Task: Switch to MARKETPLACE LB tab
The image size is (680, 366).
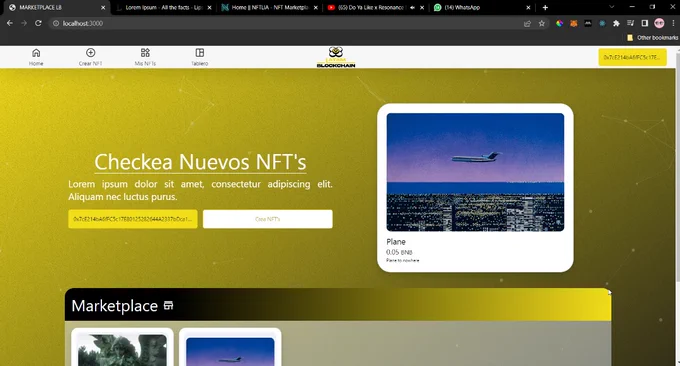Action: [56, 8]
